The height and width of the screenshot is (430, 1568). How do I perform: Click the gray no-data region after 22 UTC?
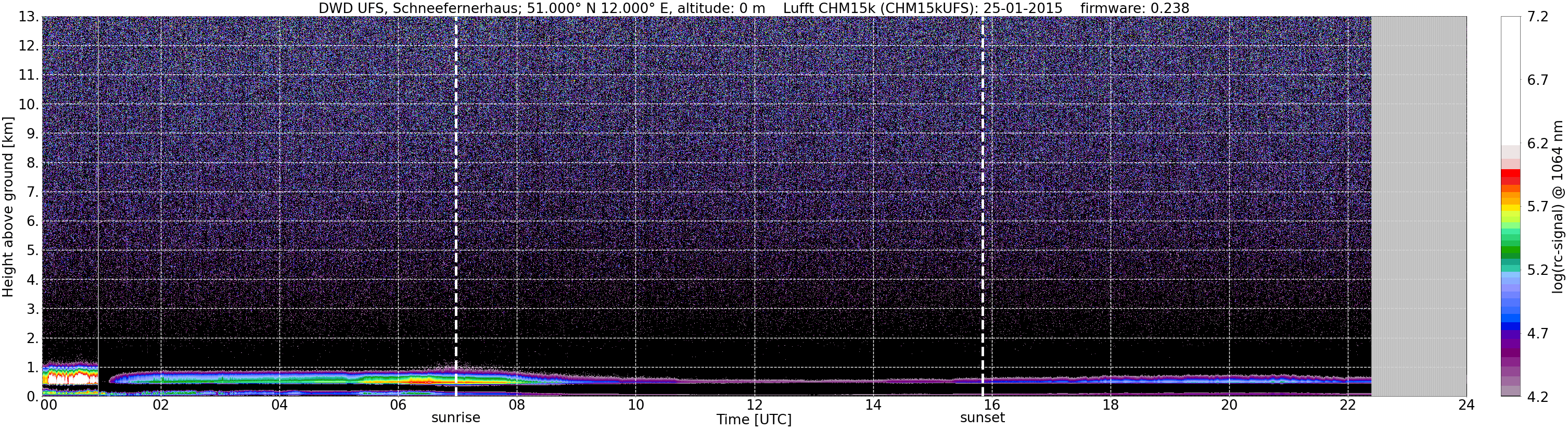(x=1419, y=206)
